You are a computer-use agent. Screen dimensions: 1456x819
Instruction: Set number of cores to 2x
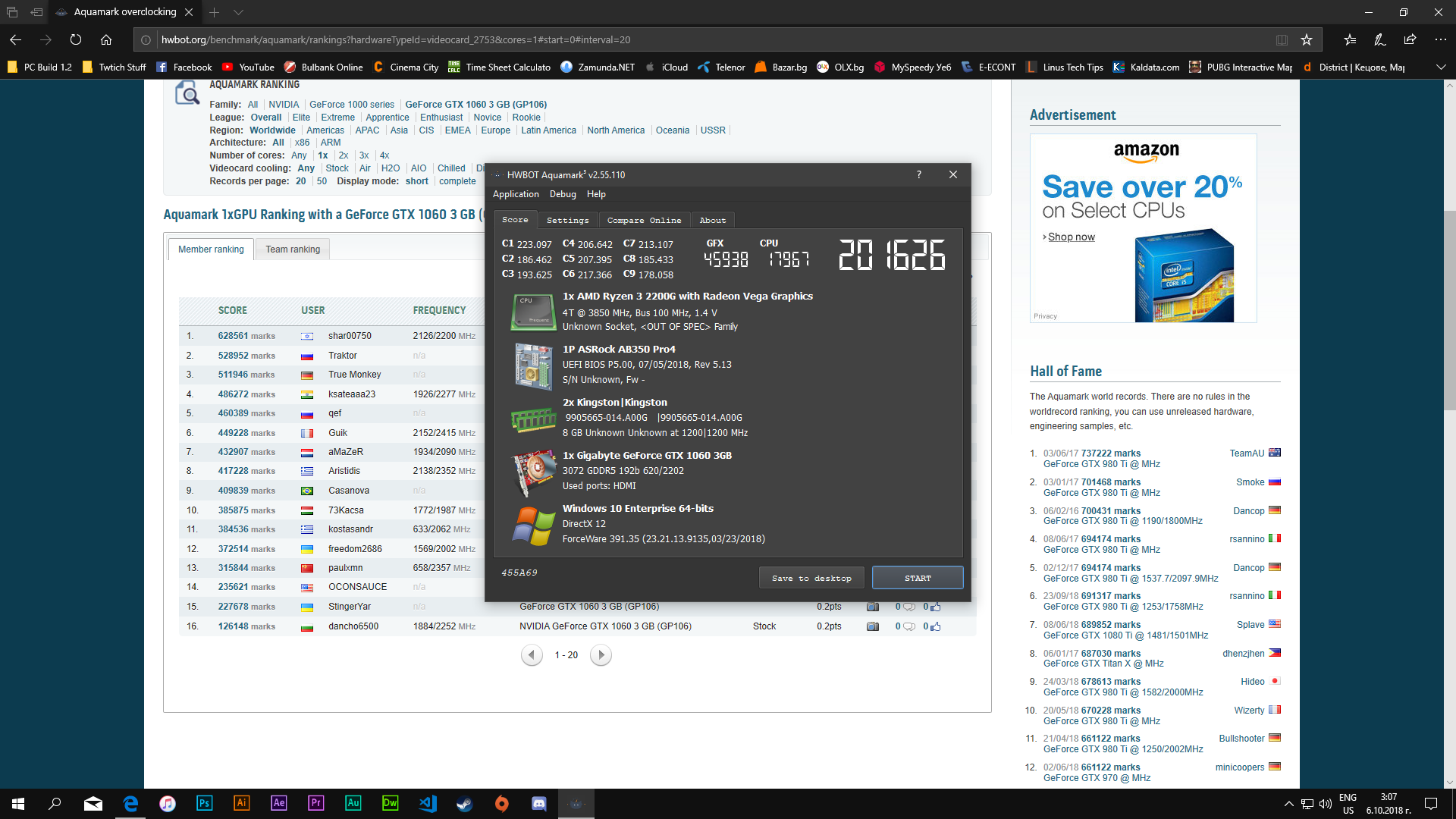click(344, 155)
